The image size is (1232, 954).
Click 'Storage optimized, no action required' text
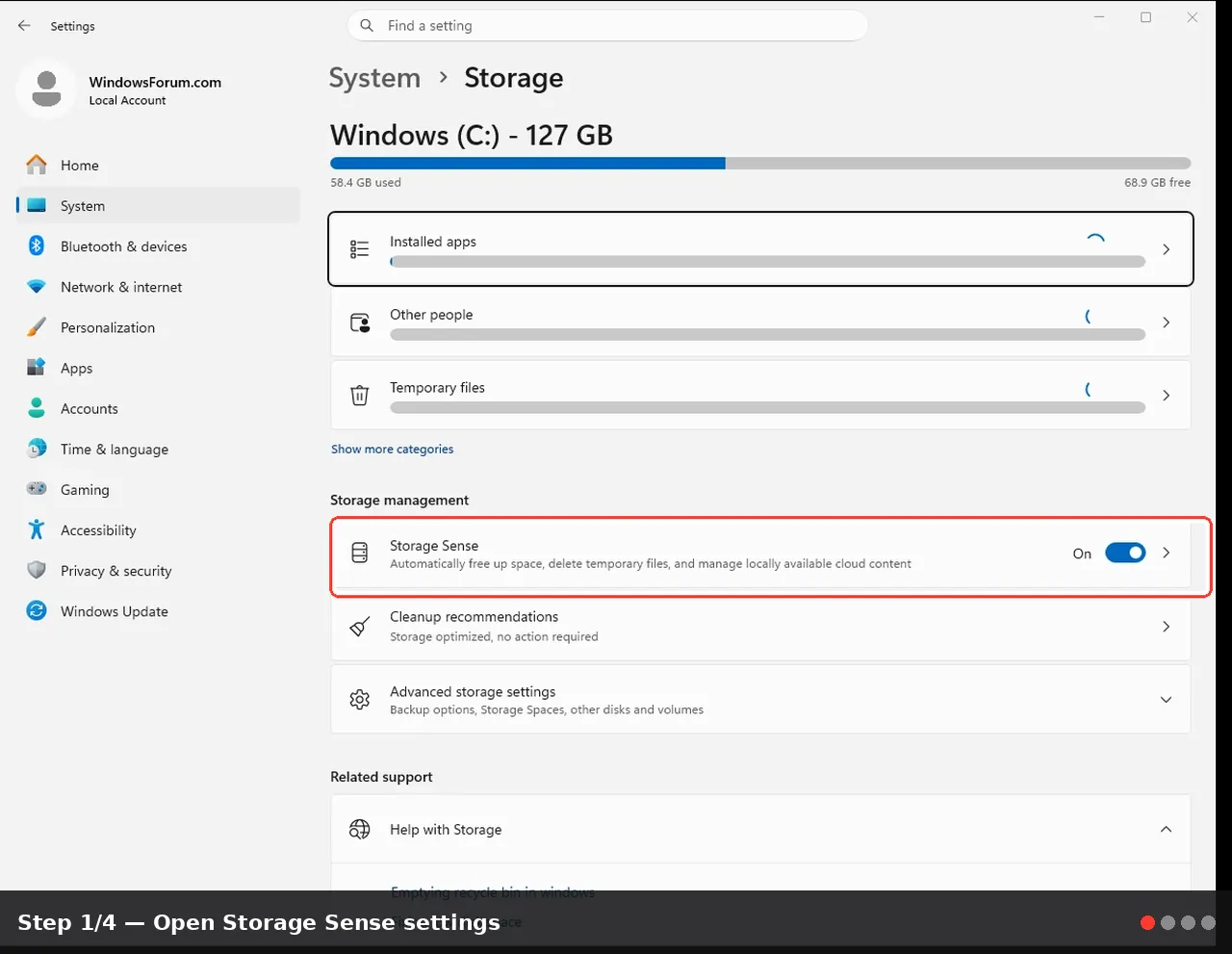[494, 636]
